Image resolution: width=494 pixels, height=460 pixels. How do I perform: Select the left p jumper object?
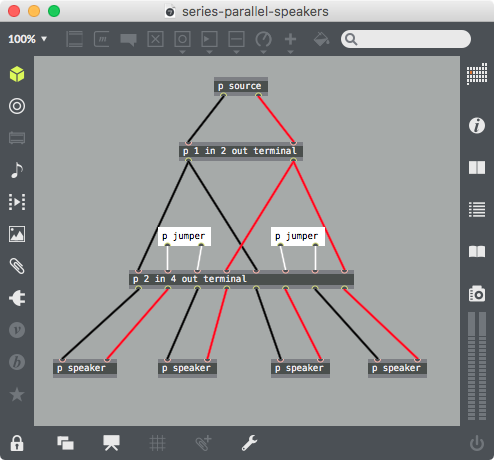click(x=184, y=236)
